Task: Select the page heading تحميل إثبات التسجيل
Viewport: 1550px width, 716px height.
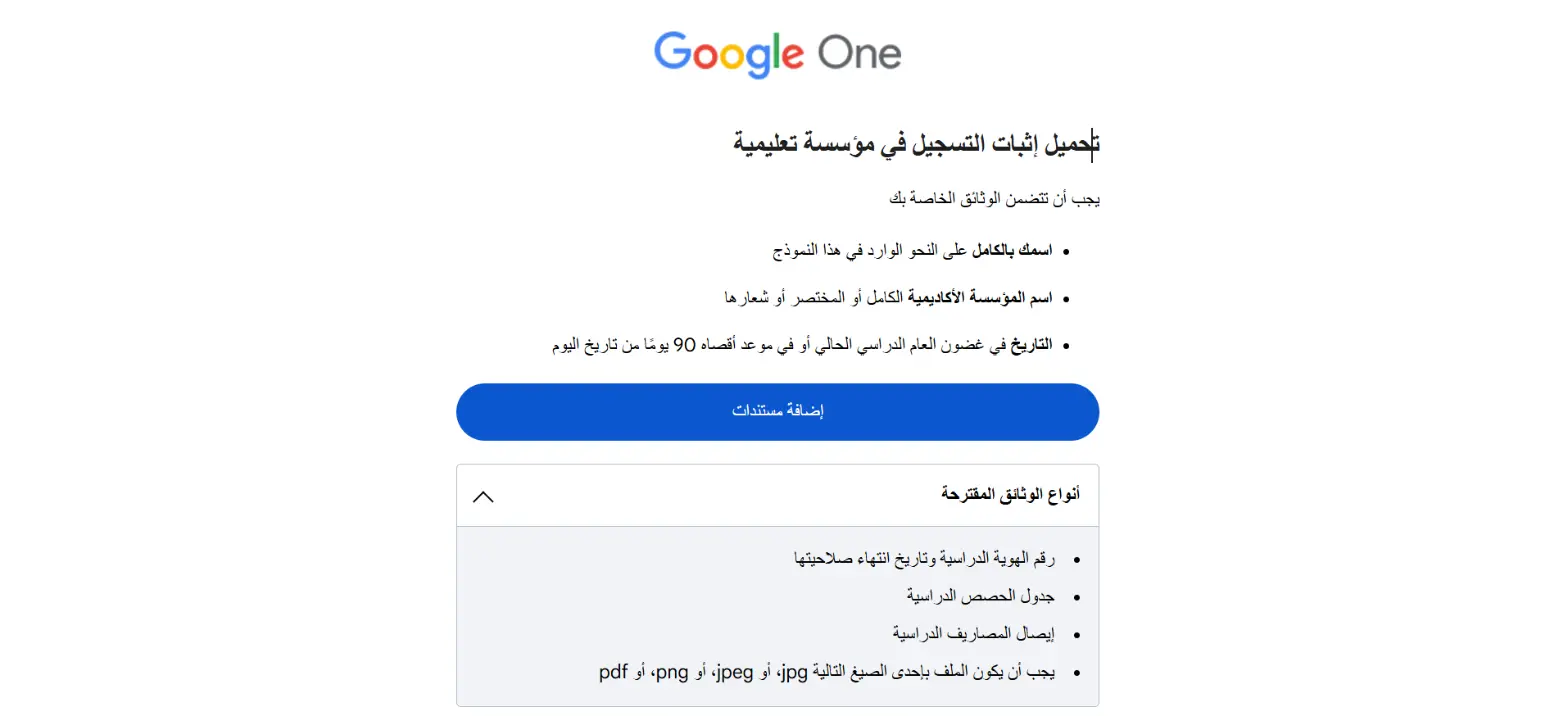Action: click(x=915, y=142)
